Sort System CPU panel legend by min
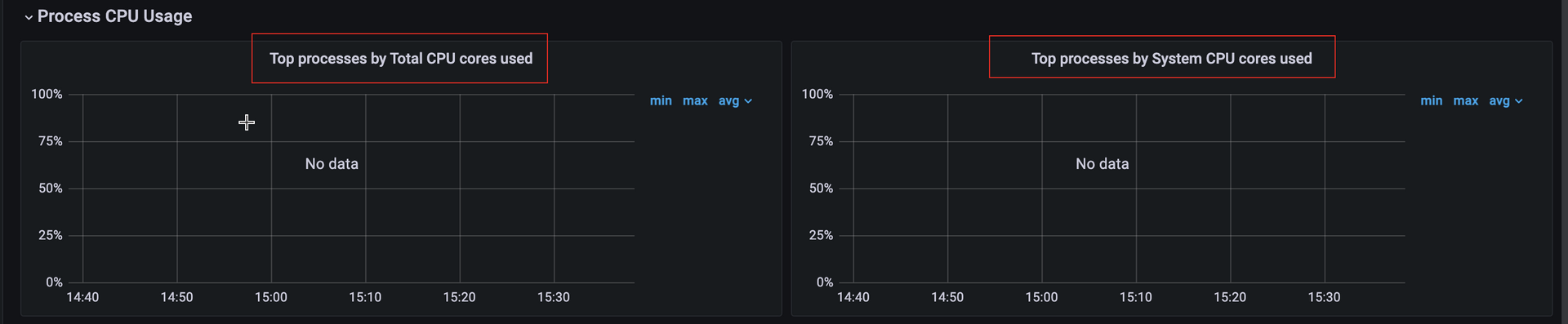Screen dimensions: 1568x324 coord(1431,100)
